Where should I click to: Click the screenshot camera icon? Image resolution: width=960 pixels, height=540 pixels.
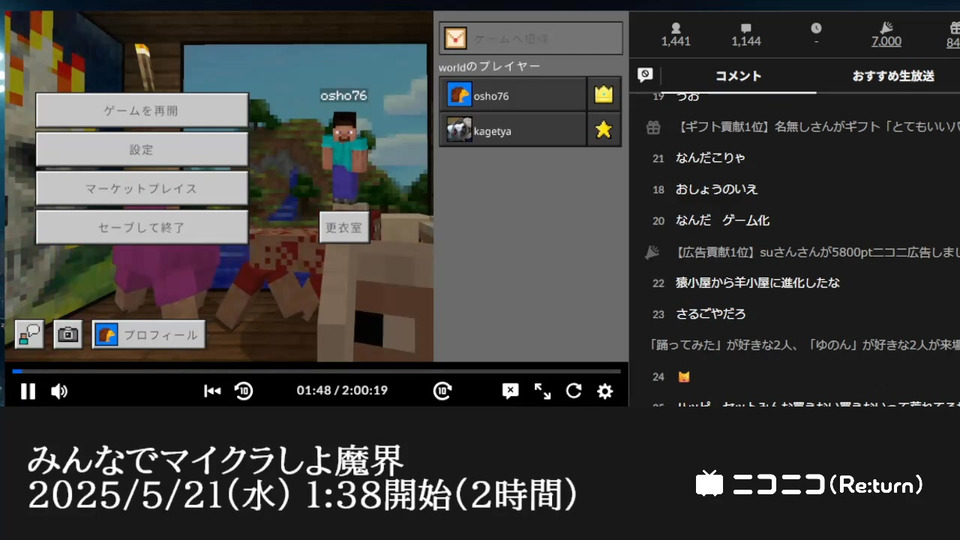(x=67, y=335)
